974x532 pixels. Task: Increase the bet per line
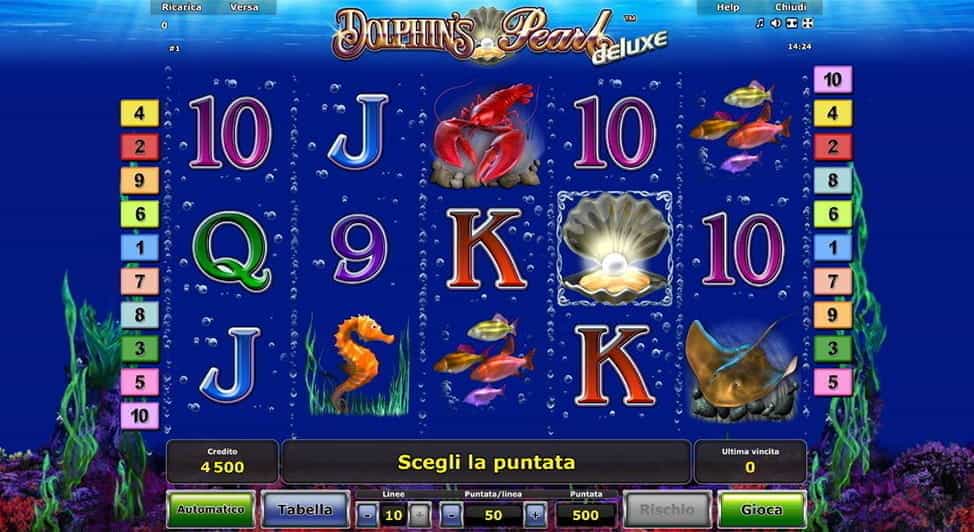[x=536, y=515]
